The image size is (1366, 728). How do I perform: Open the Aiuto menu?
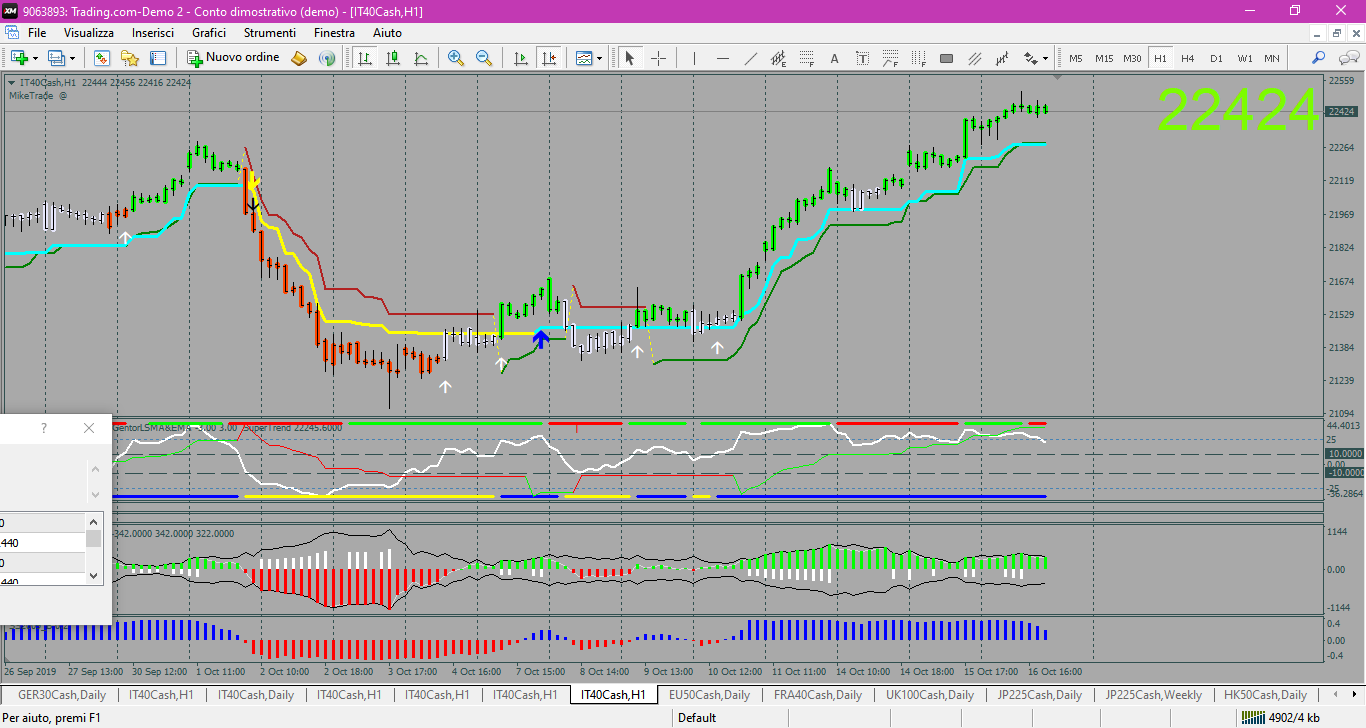[387, 33]
